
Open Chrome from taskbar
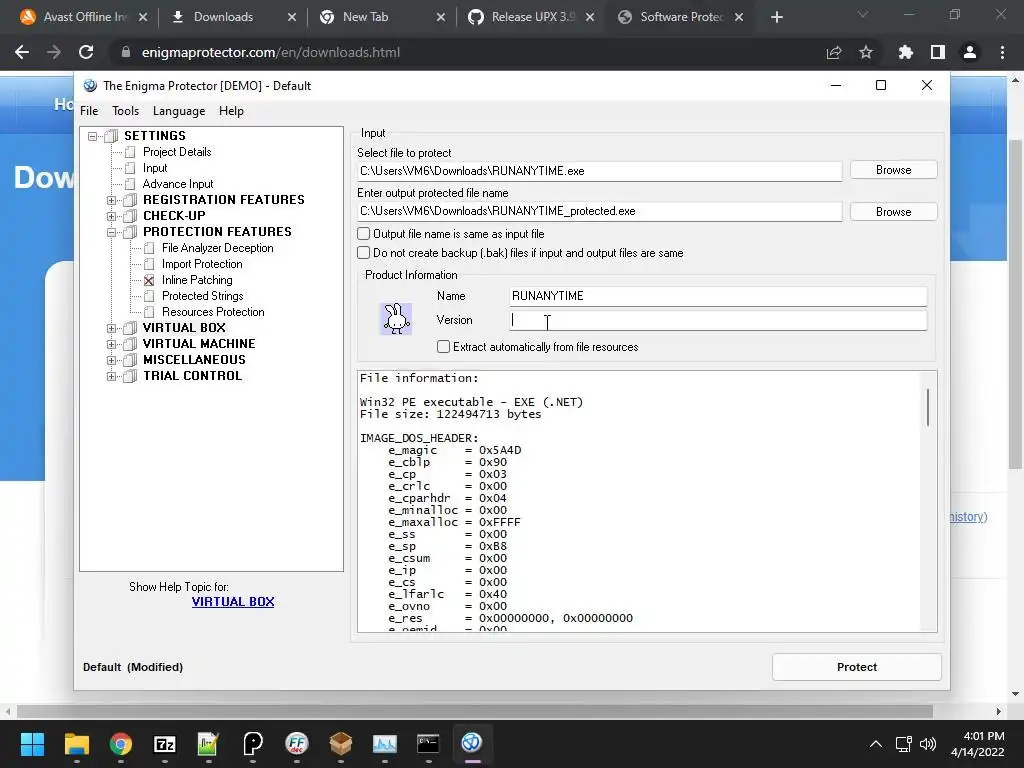(x=121, y=743)
